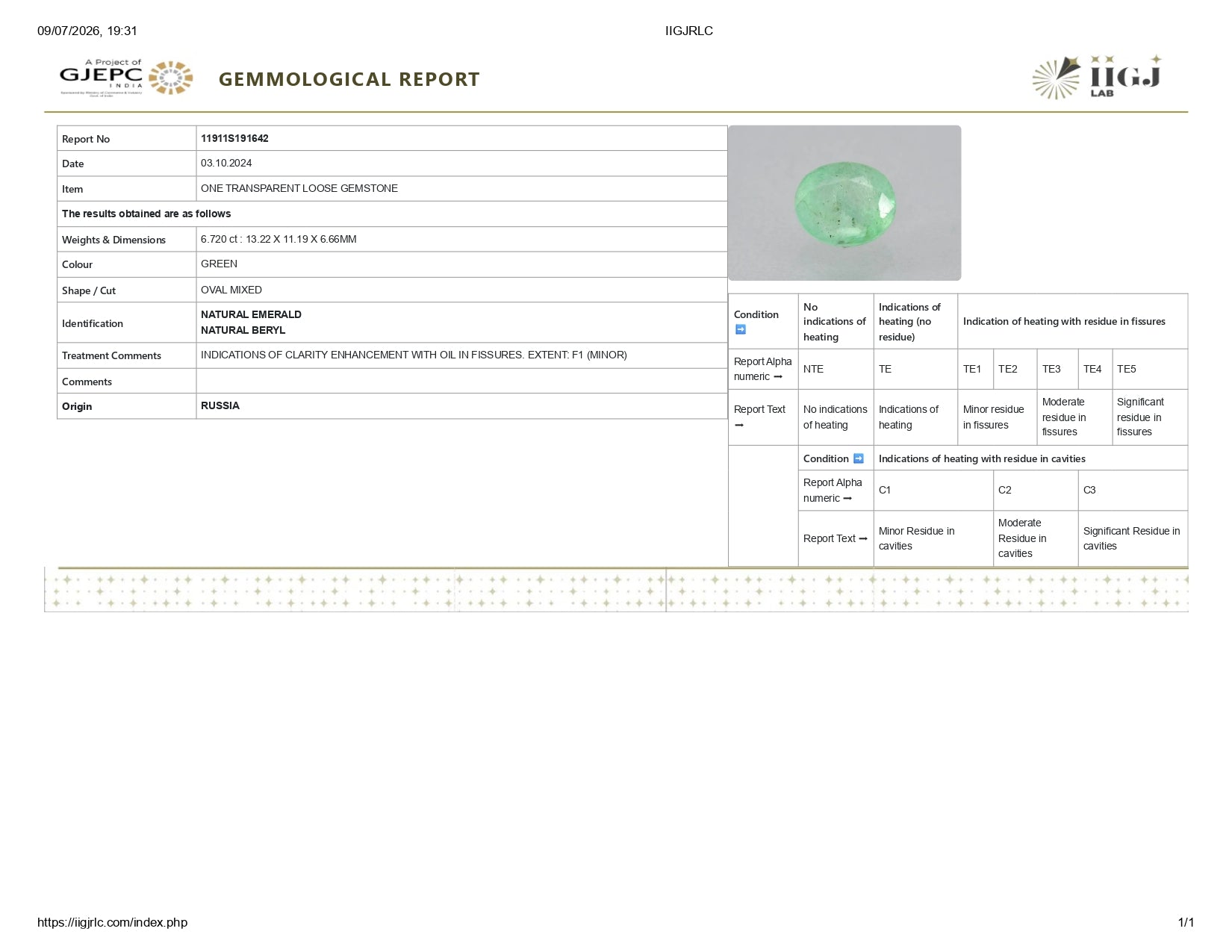Click the blue arrow under Condition
The height and width of the screenshot is (952, 1232).
click(x=741, y=330)
